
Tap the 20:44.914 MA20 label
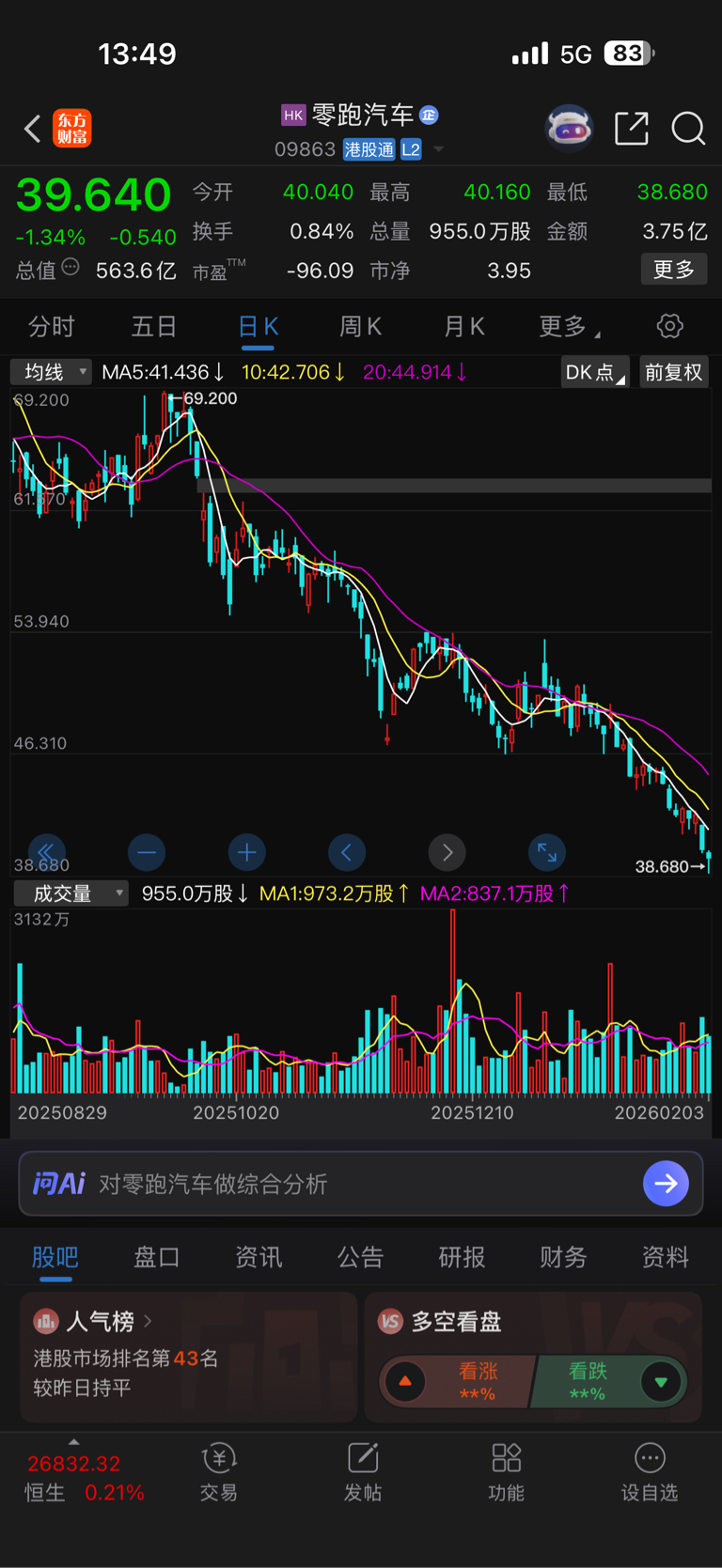415,372
